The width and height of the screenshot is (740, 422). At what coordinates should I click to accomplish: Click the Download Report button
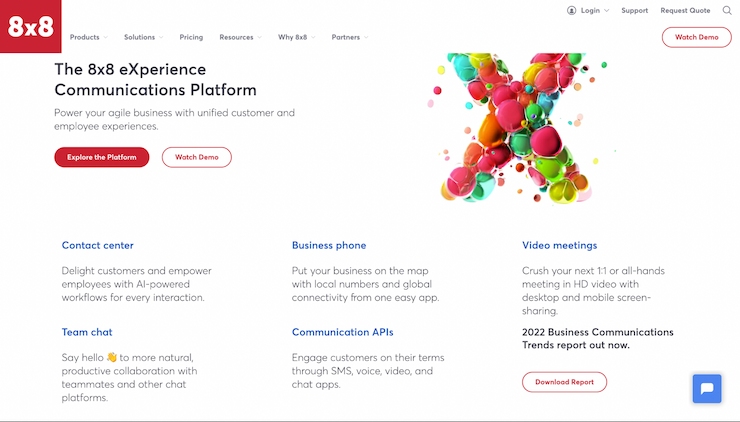click(564, 382)
